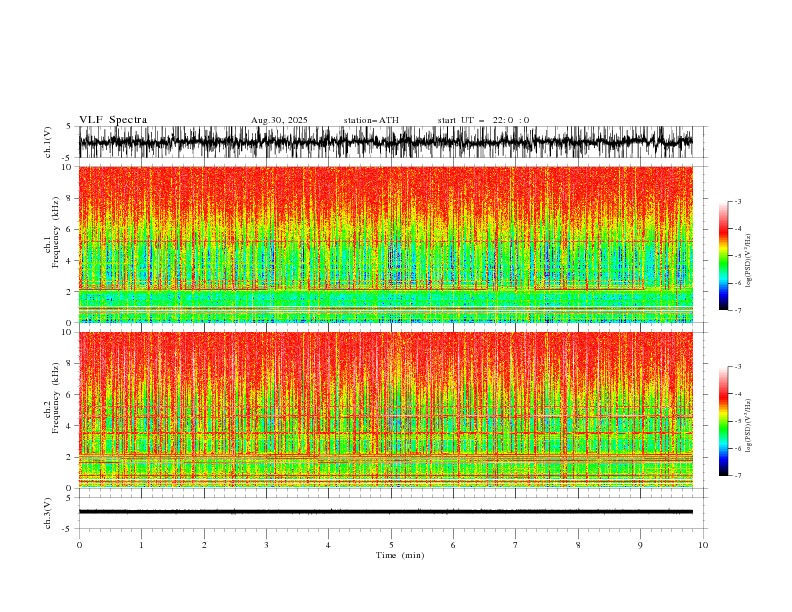
Task: Click the ch.2 colorbar "log(PSD)(V²/Hz)" label
Action: click(749, 426)
